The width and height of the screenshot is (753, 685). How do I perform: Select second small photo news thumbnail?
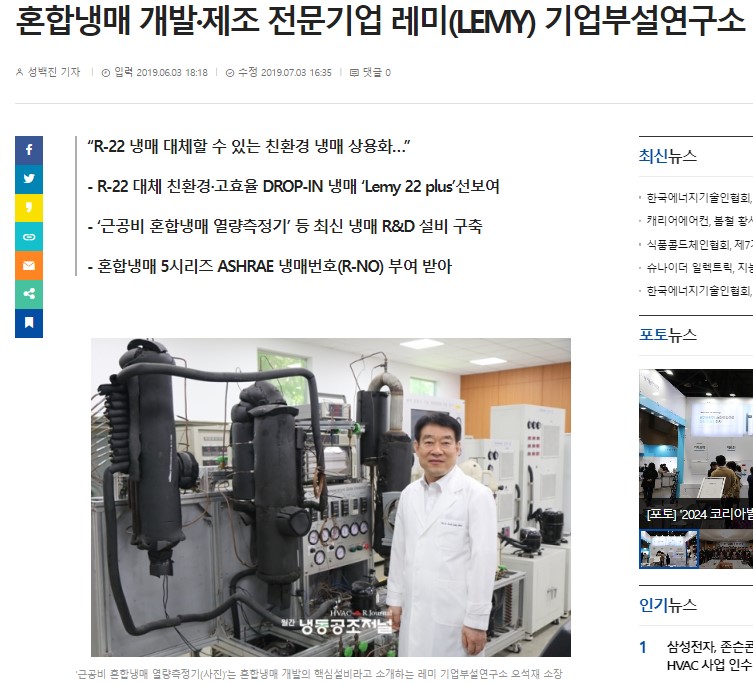(x=726, y=549)
